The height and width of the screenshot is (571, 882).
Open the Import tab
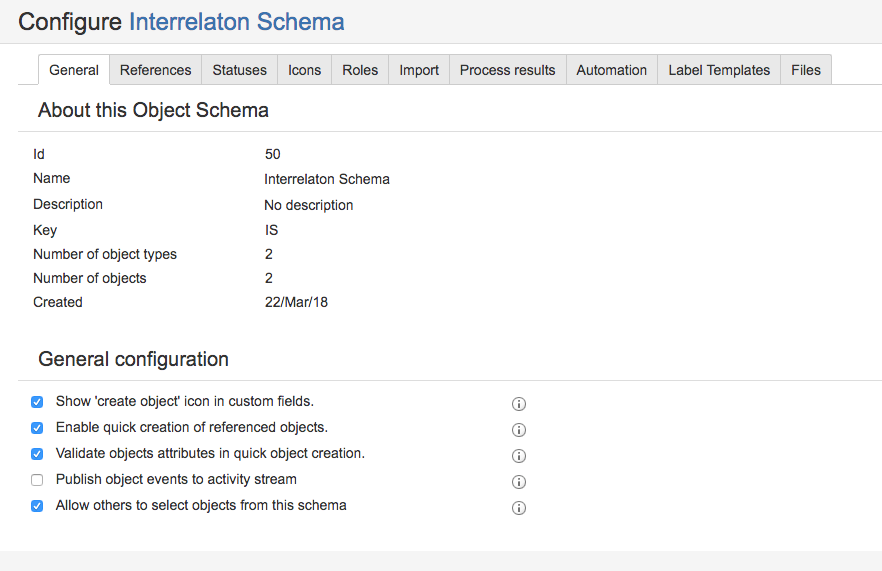pos(419,70)
